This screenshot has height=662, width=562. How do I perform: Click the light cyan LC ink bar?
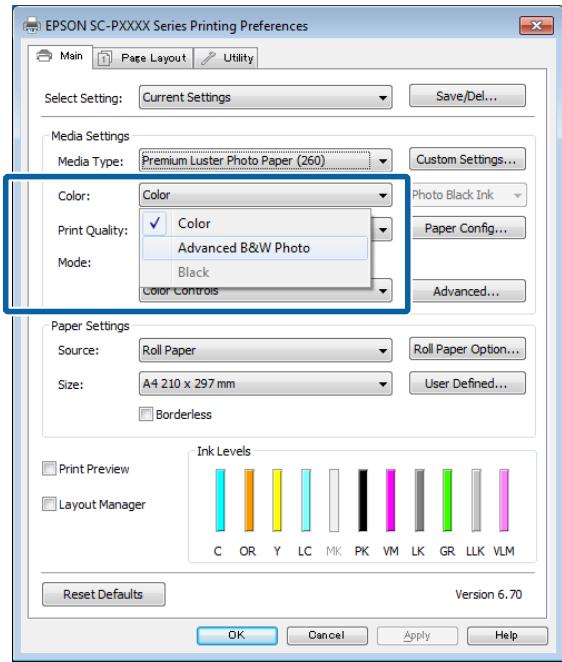(306, 500)
